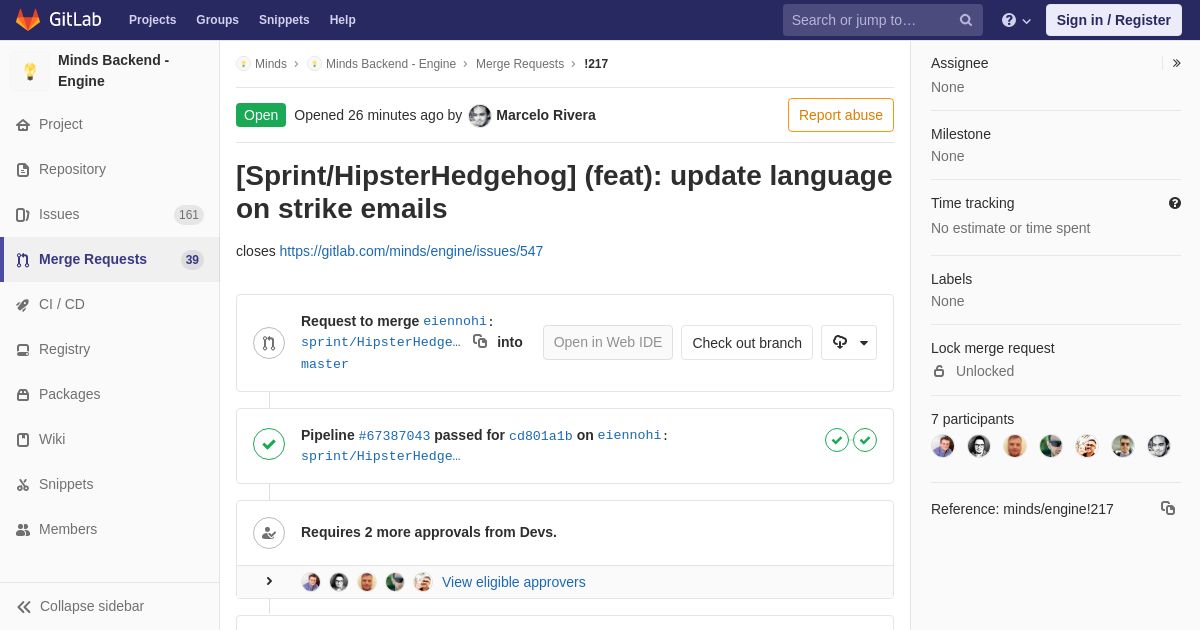
Task: Open Marcelo Rivera's profile name link
Action: [546, 115]
